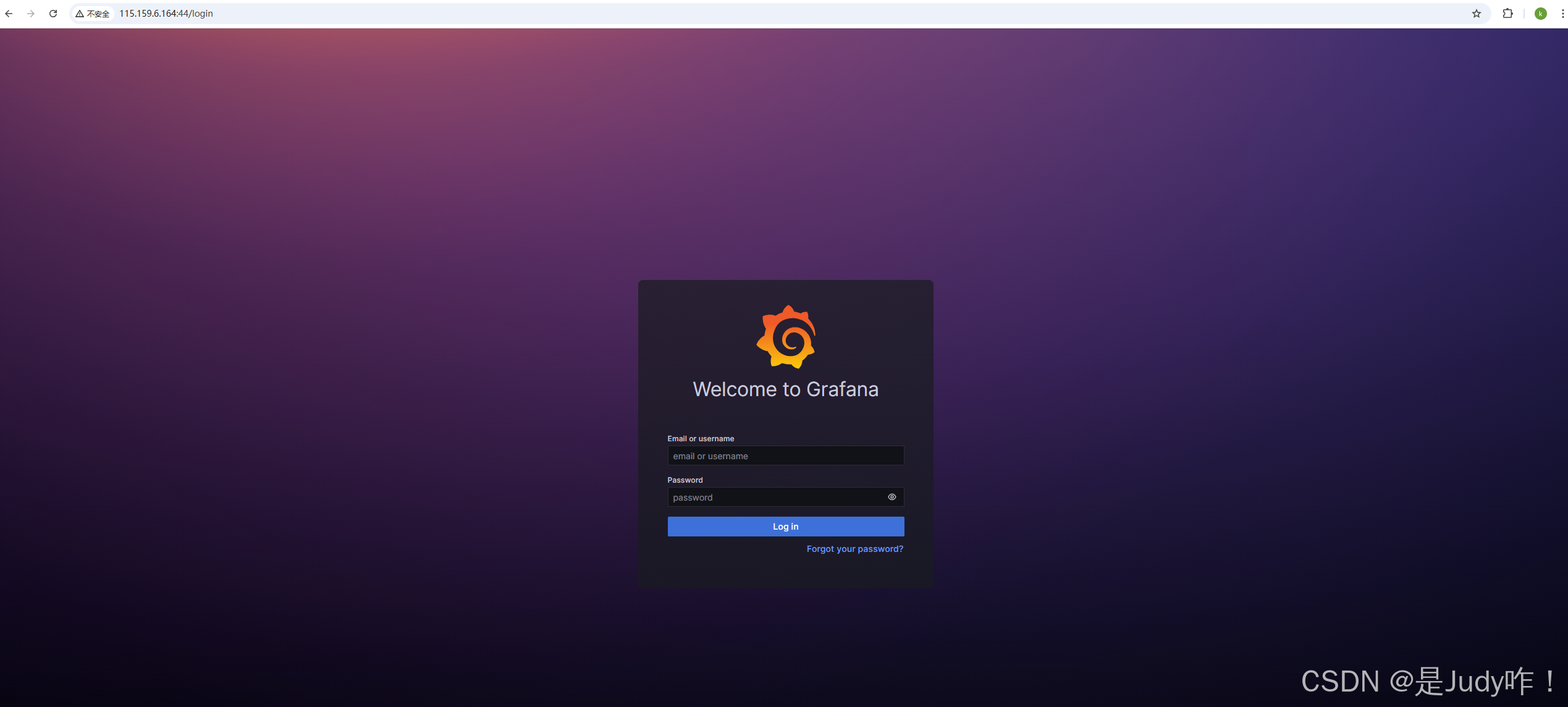Click the address bar URL text
1568x707 pixels.
tap(166, 14)
